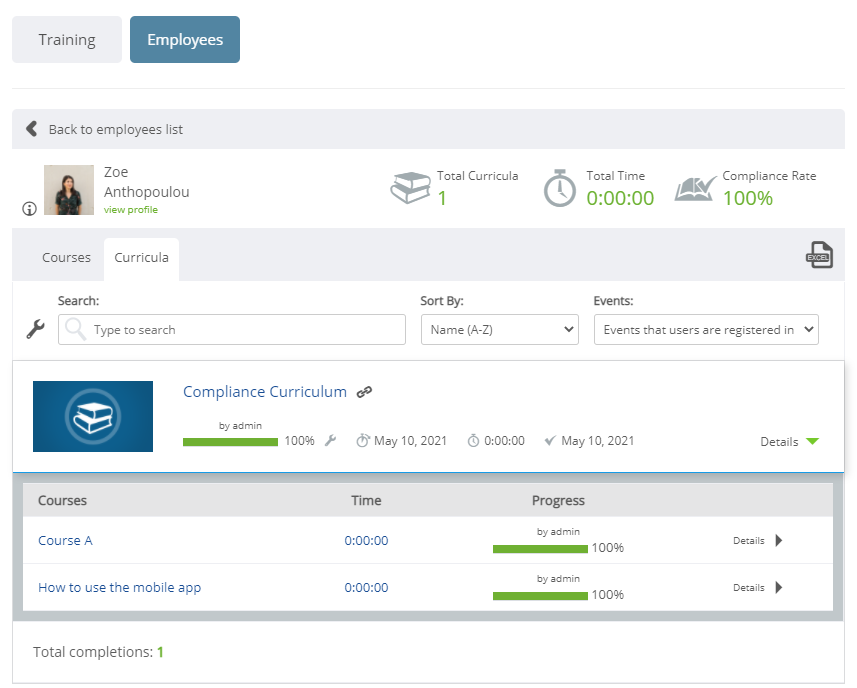The width and height of the screenshot is (857, 688).
Task: Open the Sort By Name (A-Z) dropdown
Action: click(x=500, y=330)
